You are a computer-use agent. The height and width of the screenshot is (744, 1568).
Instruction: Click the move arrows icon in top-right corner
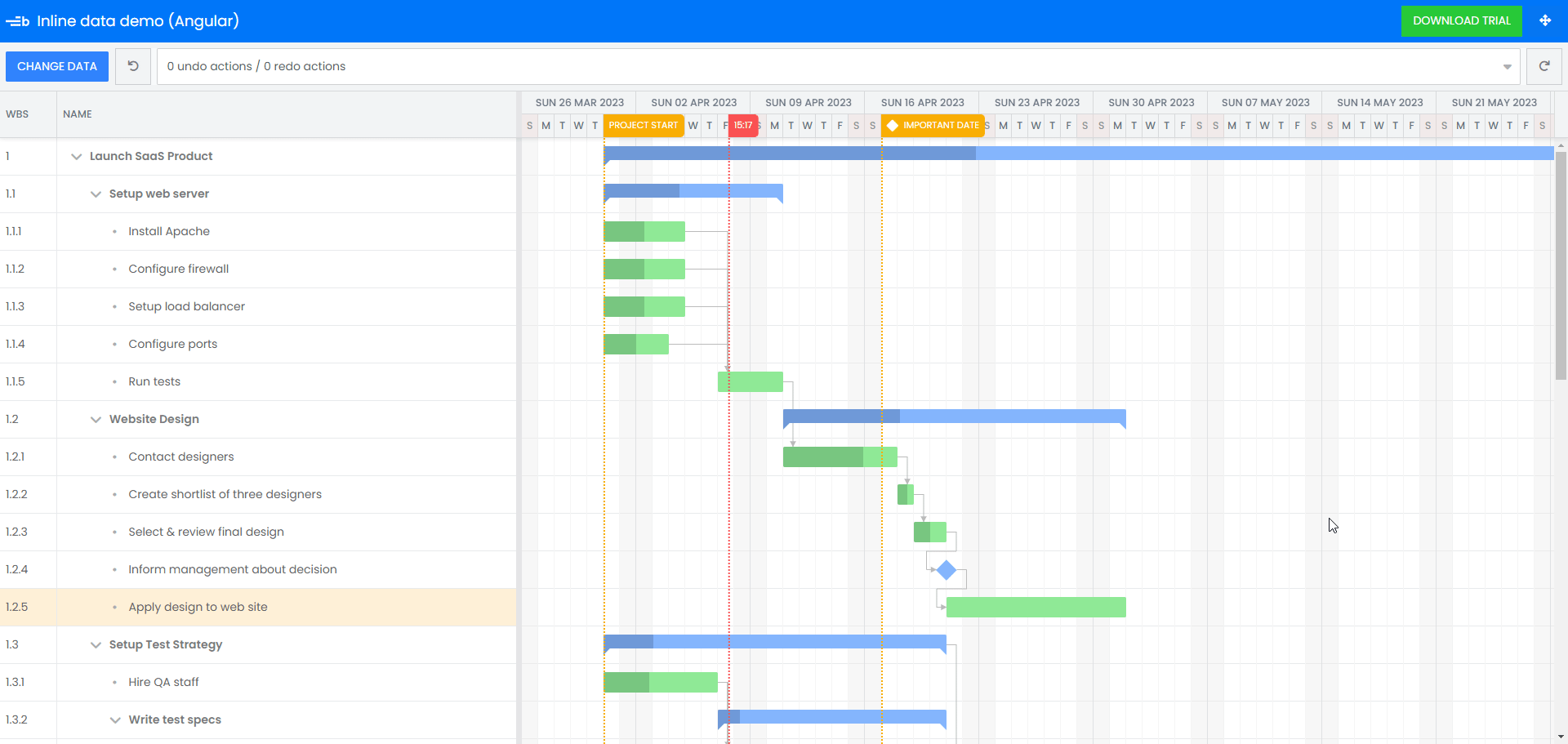pyautogui.click(x=1546, y=20)
